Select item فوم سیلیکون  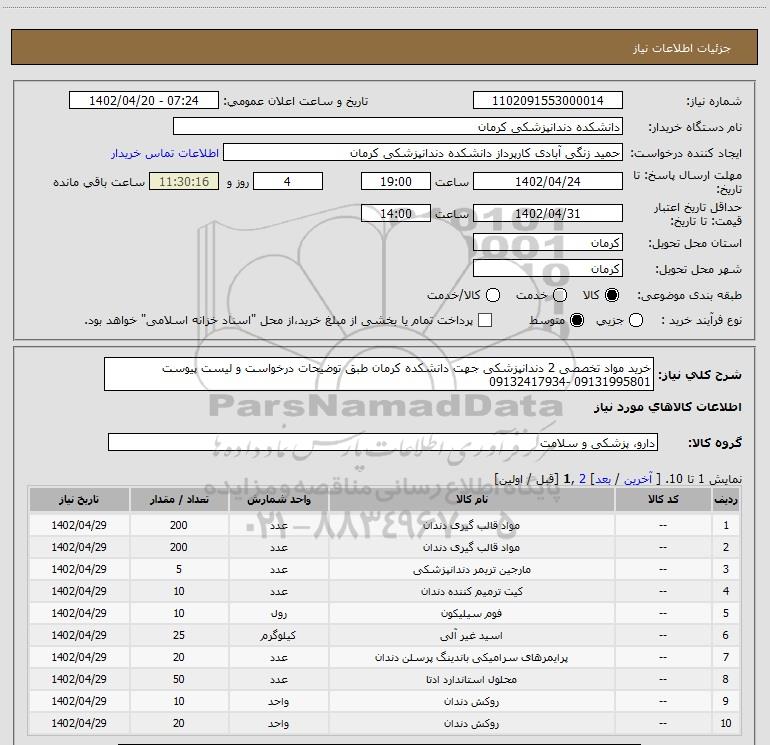tap(471, 613)
